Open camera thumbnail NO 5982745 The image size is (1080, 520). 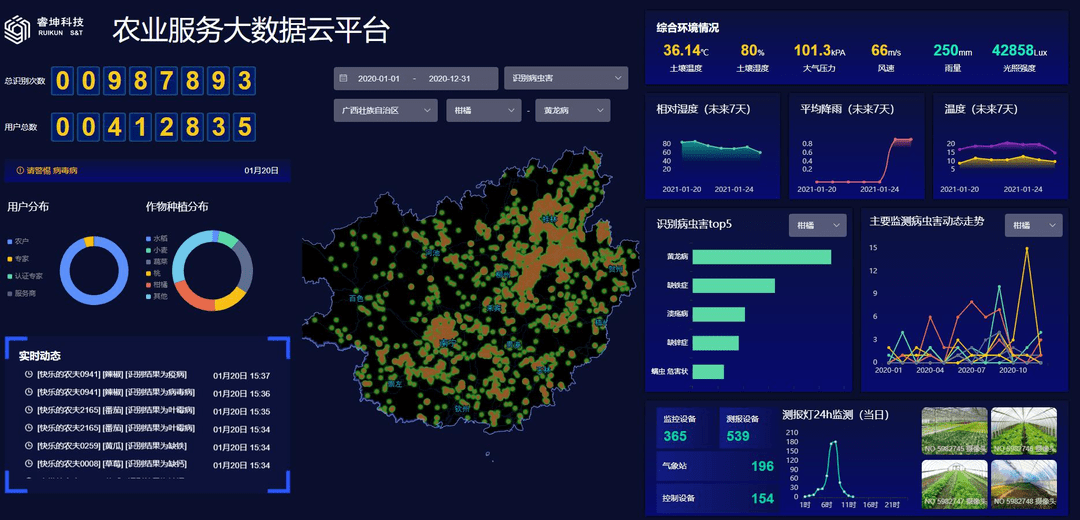click(x=954, y=430)
